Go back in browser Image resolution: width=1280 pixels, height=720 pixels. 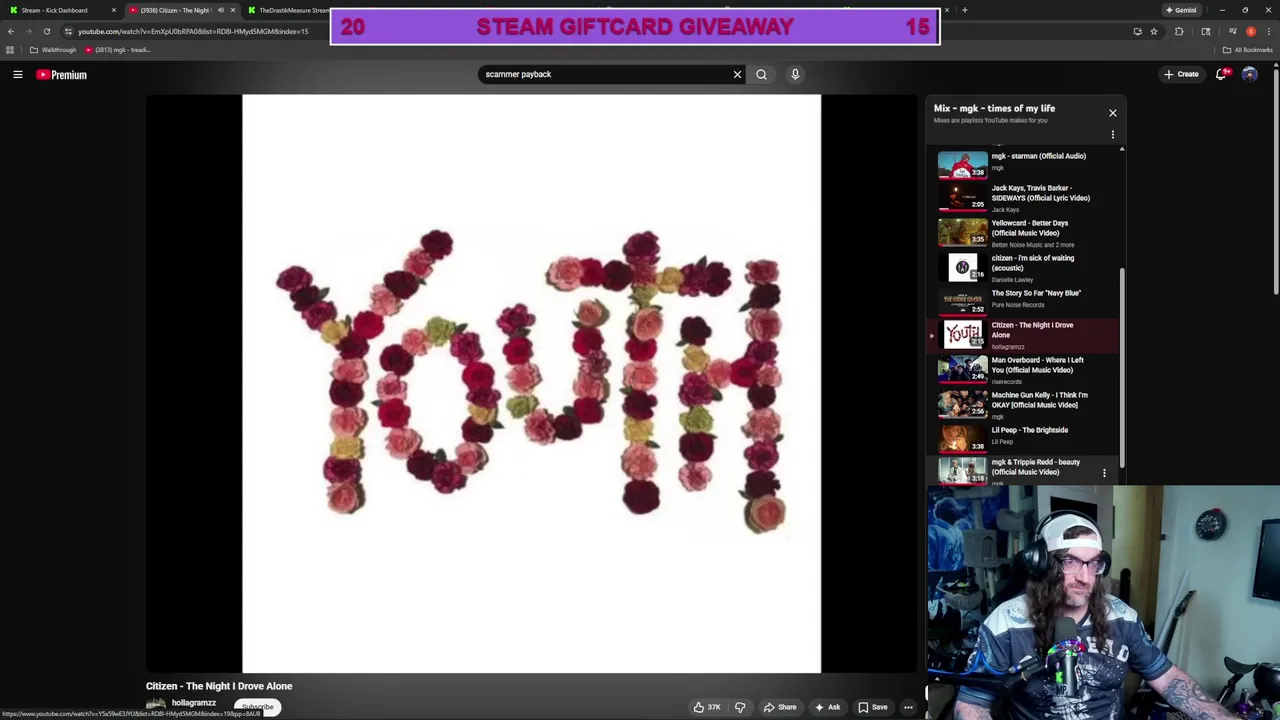[11, 31]
